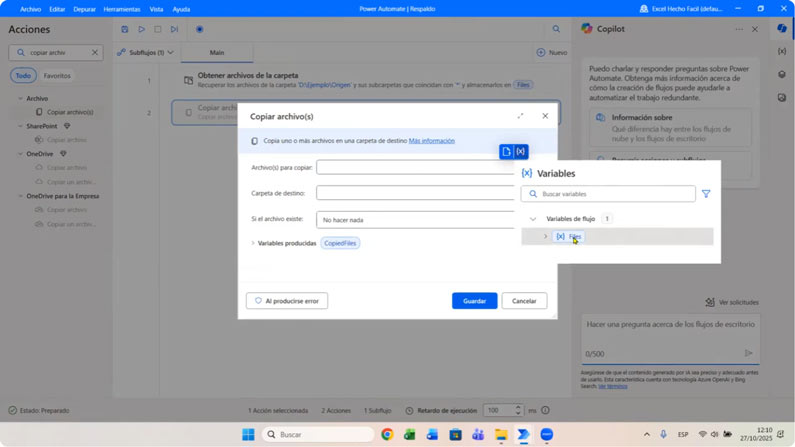Expand Variables producidas section
Image resolution: width=795 pixels, height=447 pixels.
coord(253,243)
